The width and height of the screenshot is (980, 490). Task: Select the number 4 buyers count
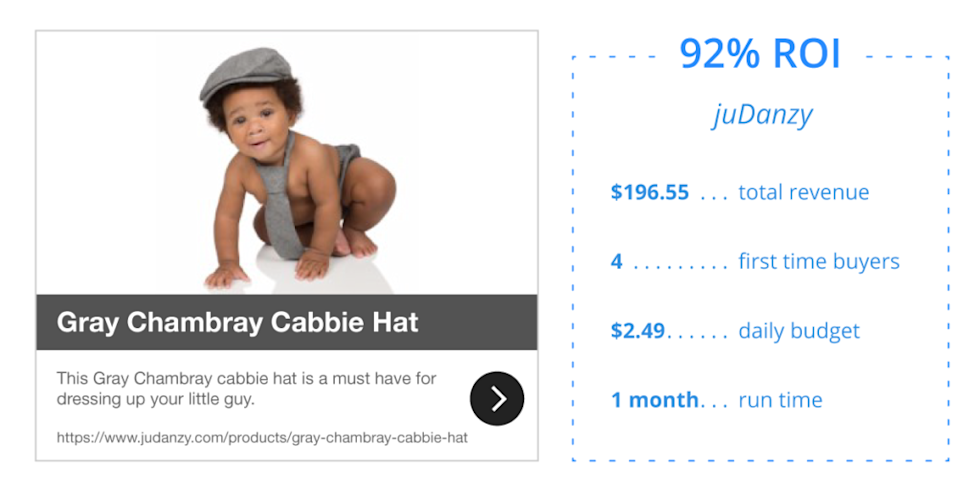(617, 262)
